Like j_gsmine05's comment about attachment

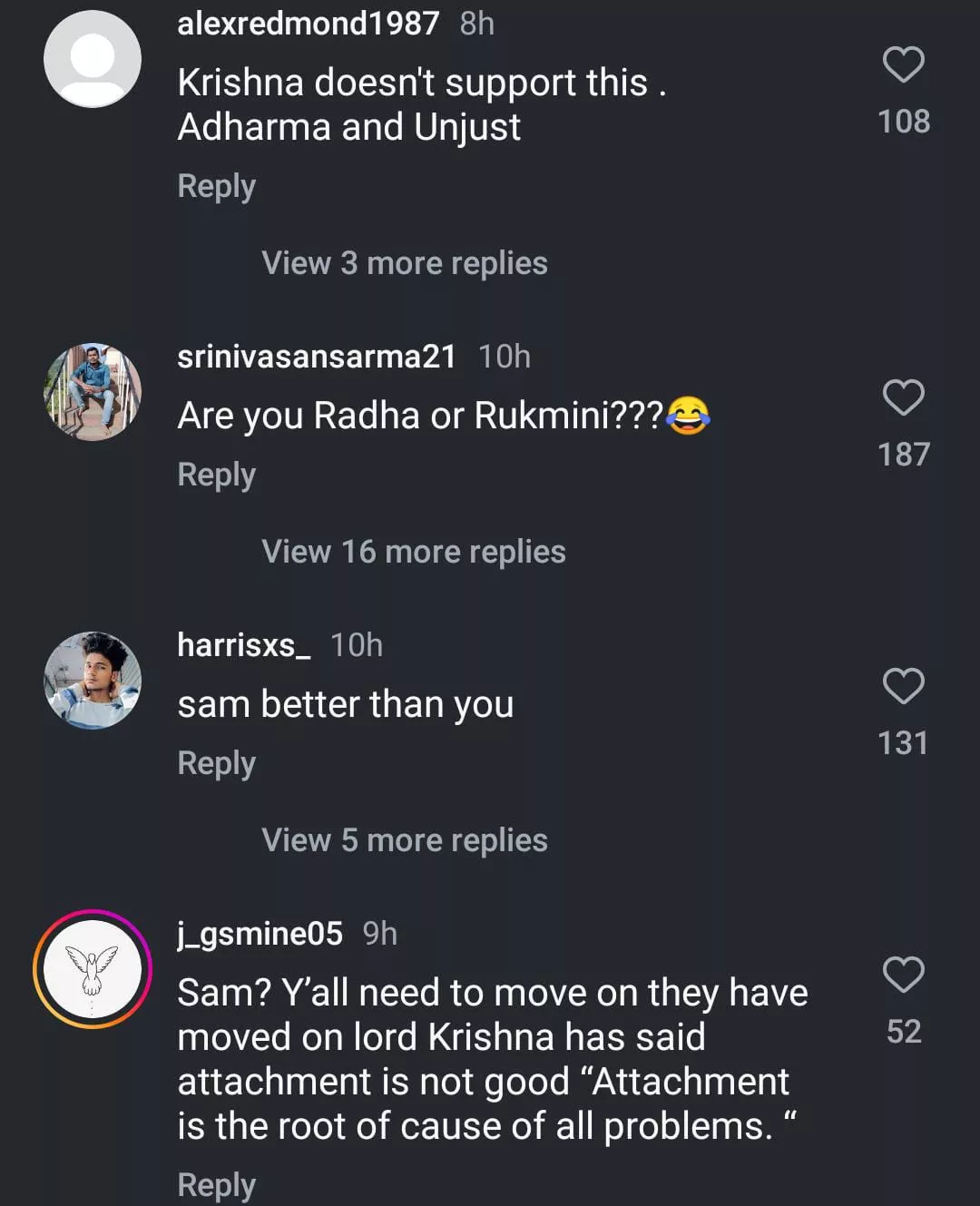(x=903, y=976)
